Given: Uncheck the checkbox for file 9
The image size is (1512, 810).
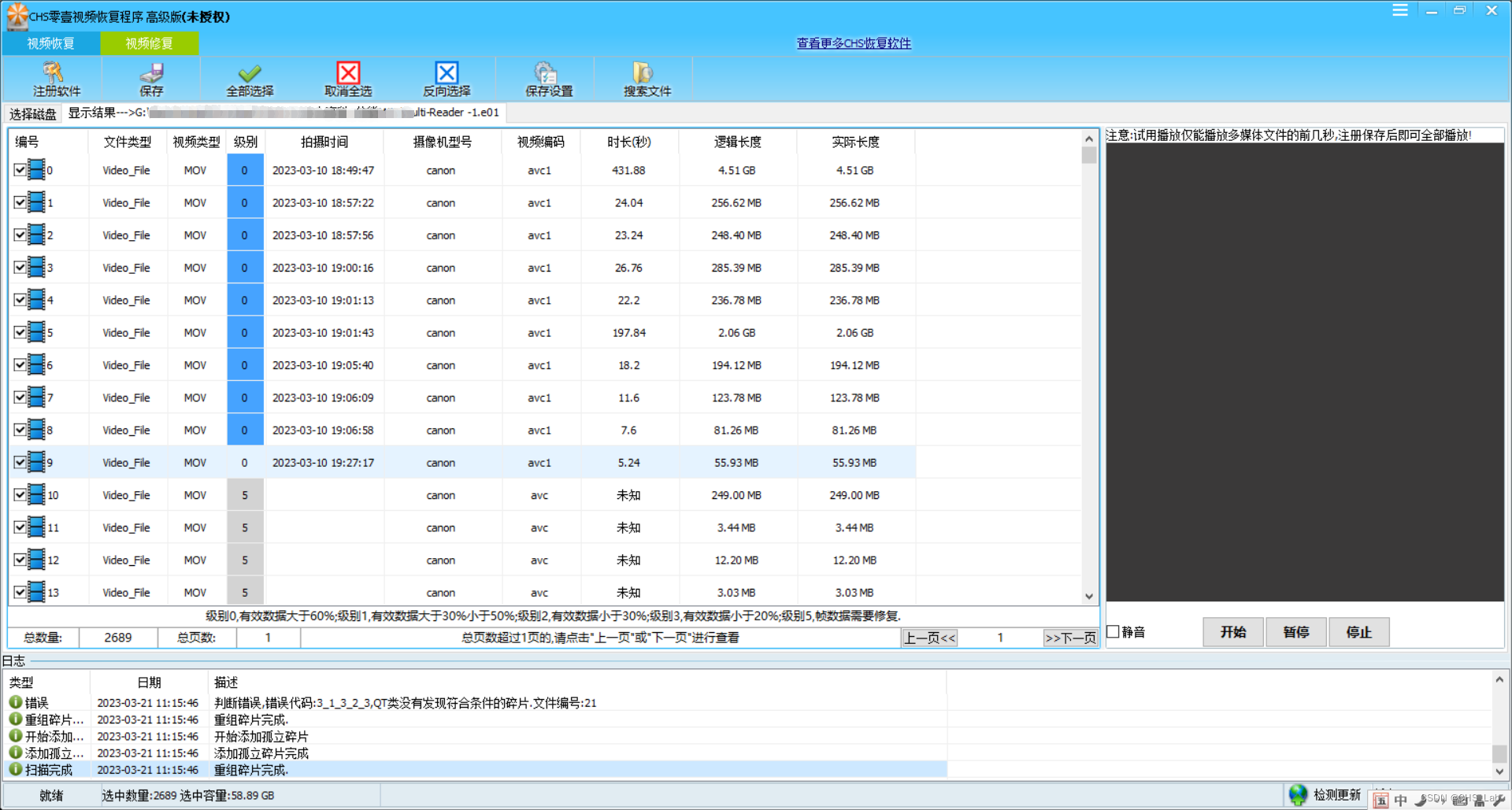Looking at the screenshot, I should click(x=20, y=462).
